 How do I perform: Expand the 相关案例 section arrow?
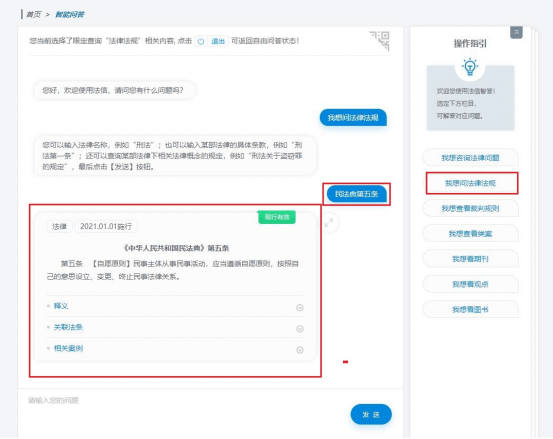tap(300, 350)
